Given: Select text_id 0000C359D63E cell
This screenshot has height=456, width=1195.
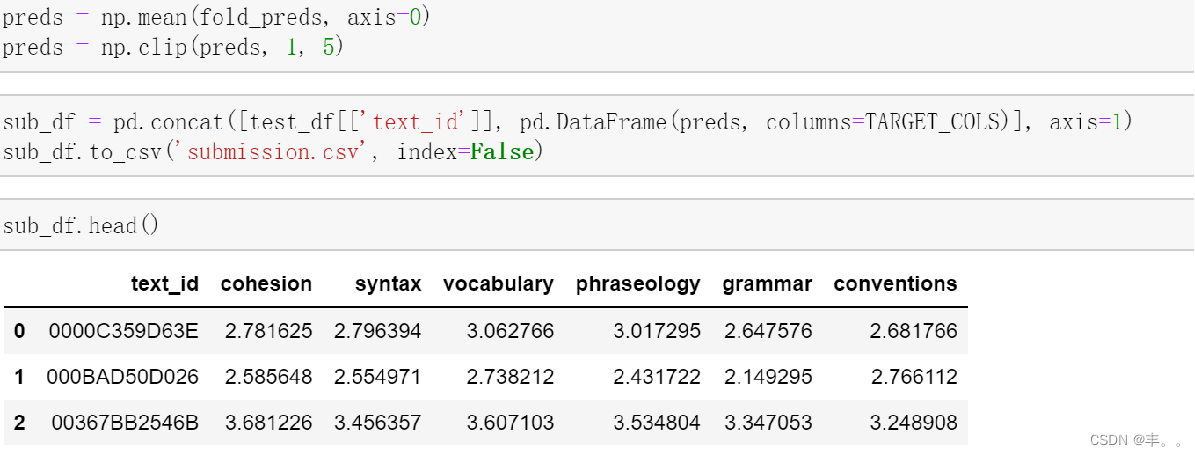Looking at the screenshot, I should (x=123, y=331).
